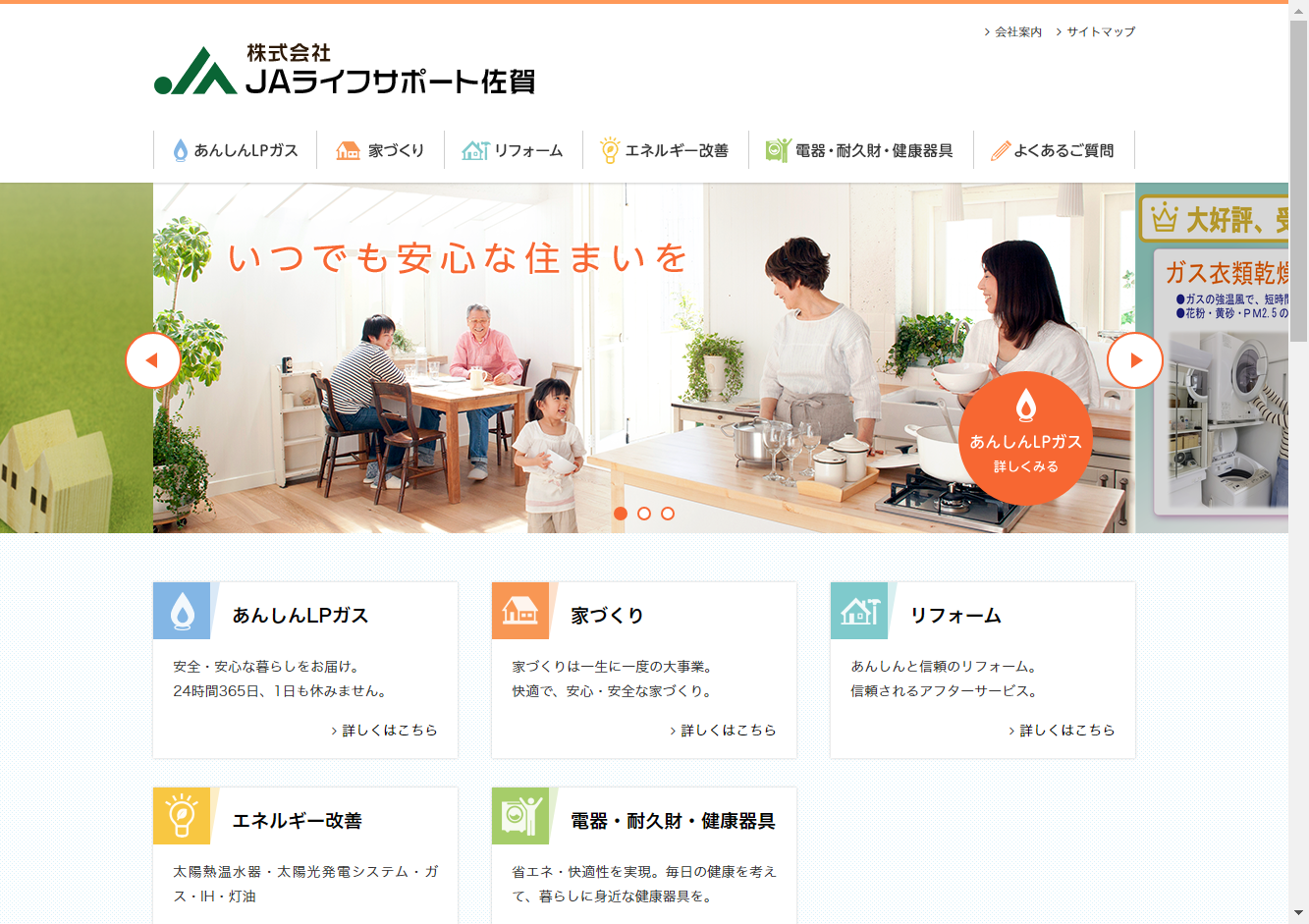Screen dimensions: 1309x924
Task: Open the エネルギー改善 navigation menu item
Action: 666,150
